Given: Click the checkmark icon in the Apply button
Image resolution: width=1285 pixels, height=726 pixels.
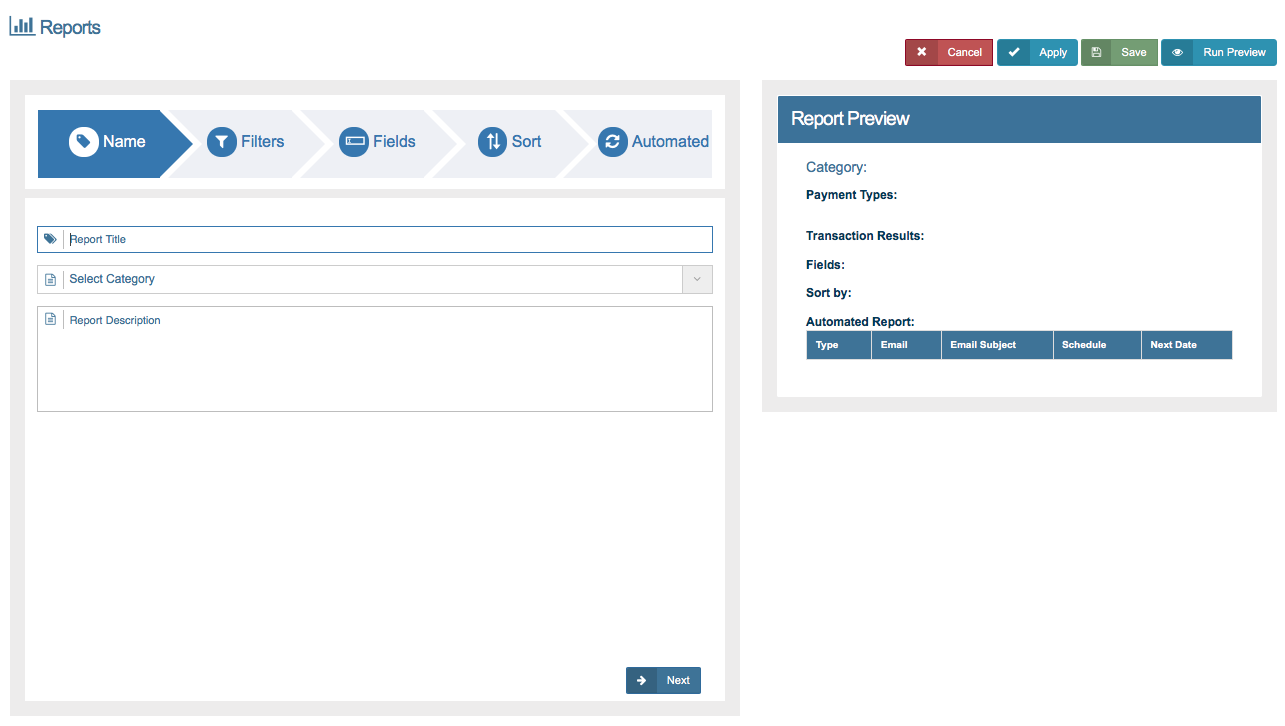Looking at the screenshot, I should click(x=1013, y=52).
